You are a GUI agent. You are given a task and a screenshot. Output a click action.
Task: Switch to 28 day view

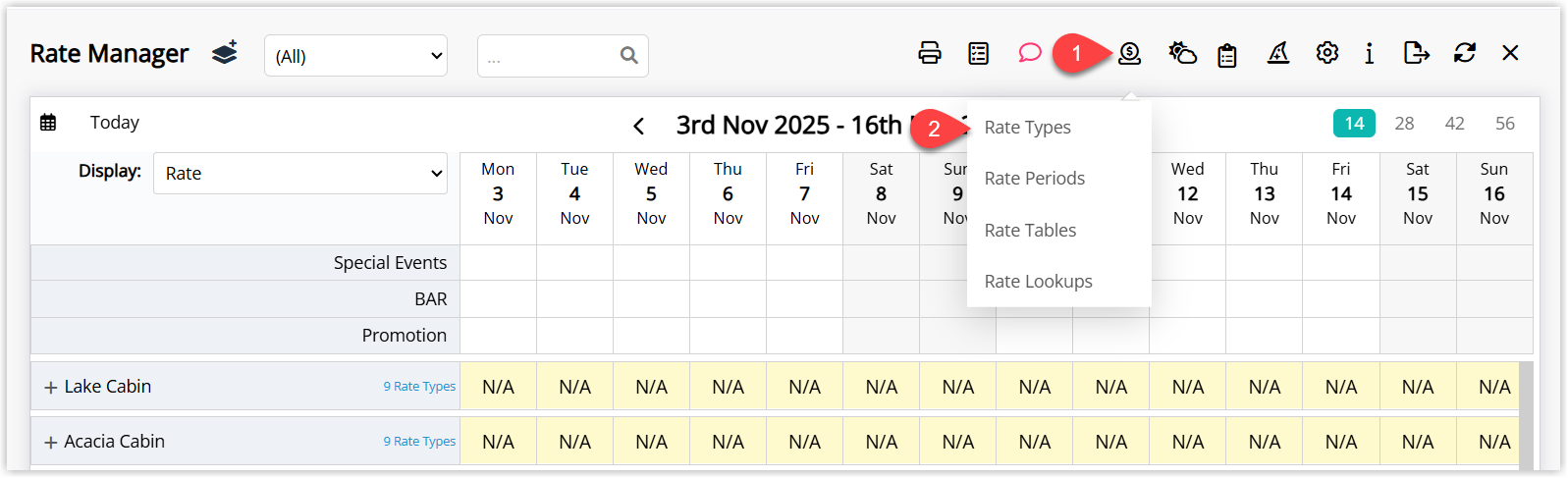coord(1405,123)
